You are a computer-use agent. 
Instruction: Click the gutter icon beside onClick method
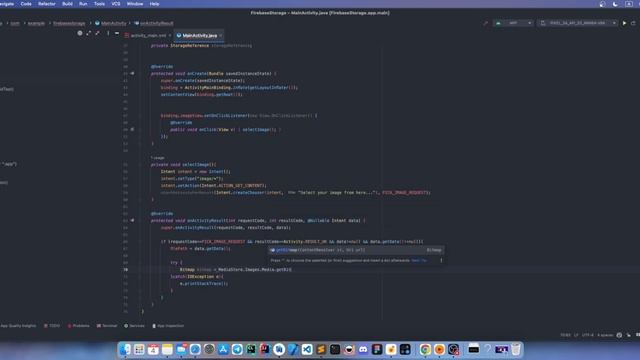[132, 129]
